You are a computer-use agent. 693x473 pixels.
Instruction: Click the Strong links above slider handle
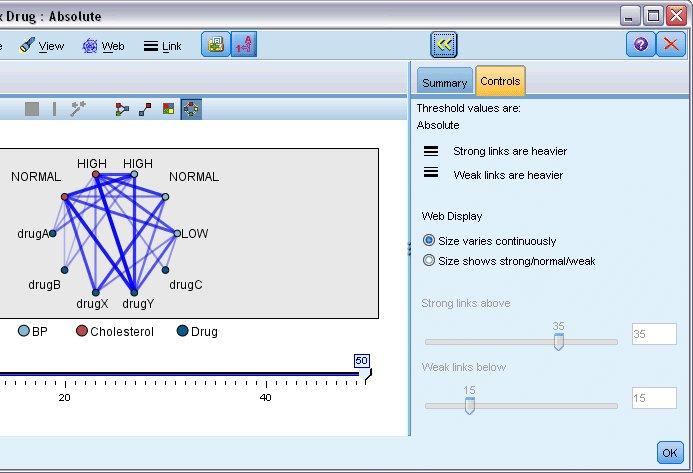click(559, 342)
